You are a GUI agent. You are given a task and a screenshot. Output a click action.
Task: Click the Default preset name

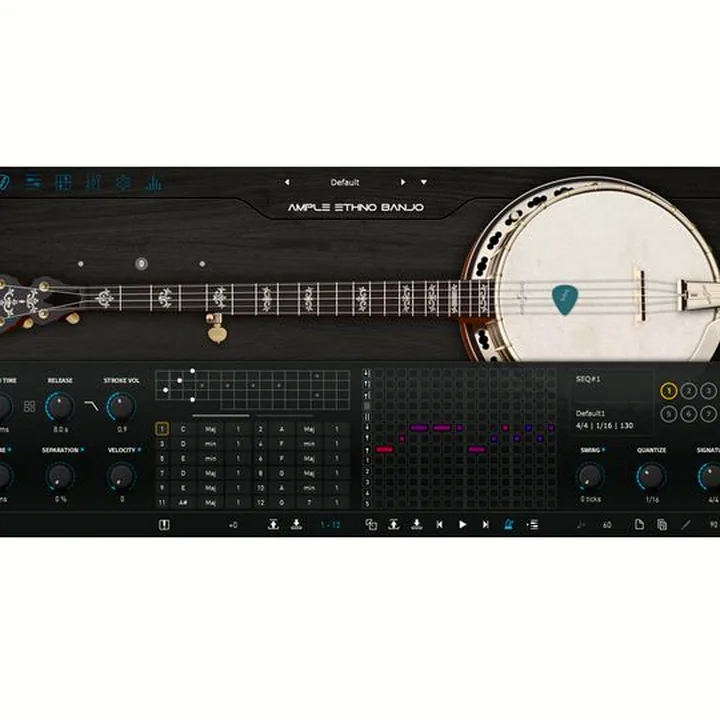pos(344,182)
